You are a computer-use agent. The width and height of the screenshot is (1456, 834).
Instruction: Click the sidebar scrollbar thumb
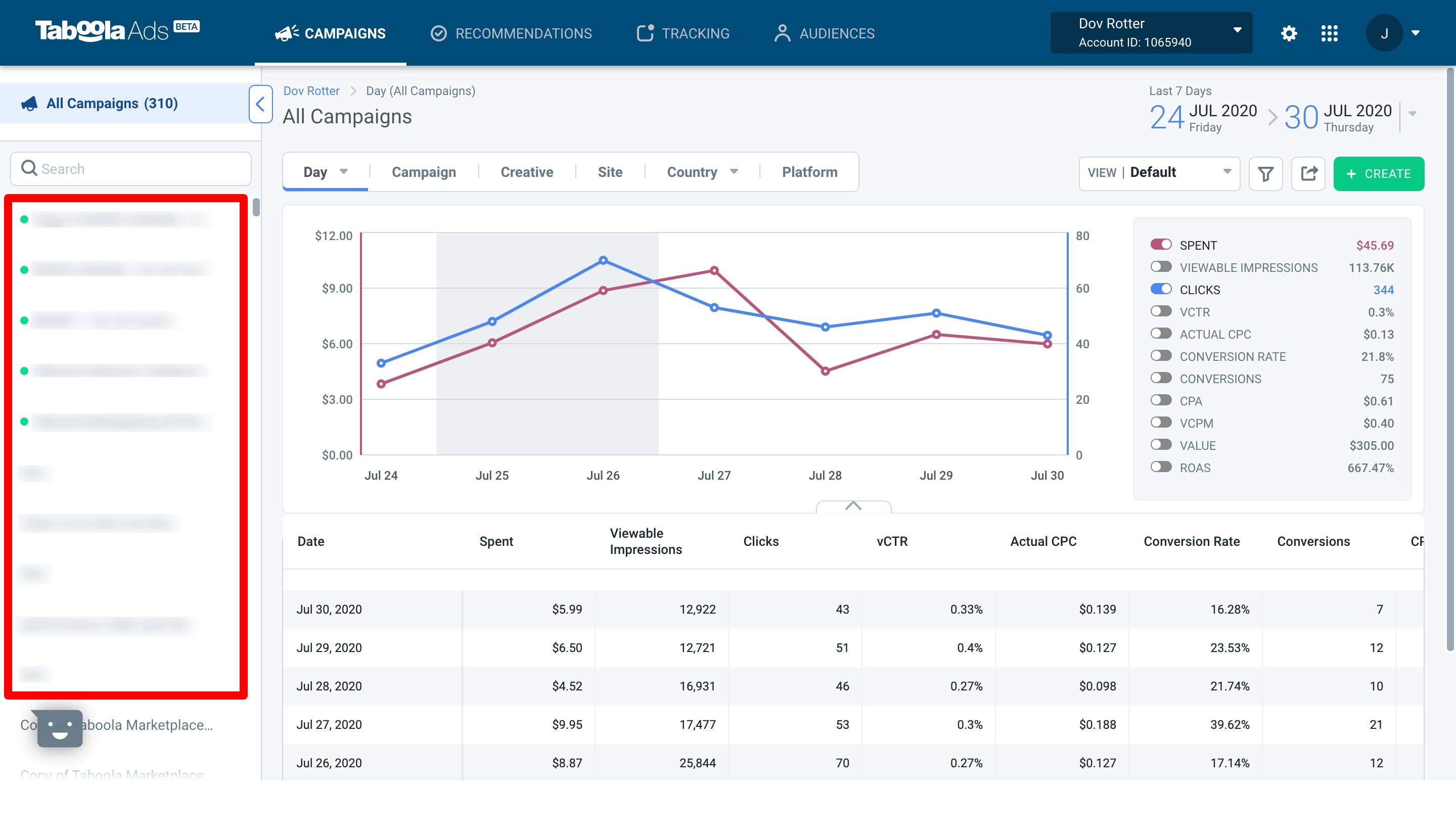click(256, 207)
